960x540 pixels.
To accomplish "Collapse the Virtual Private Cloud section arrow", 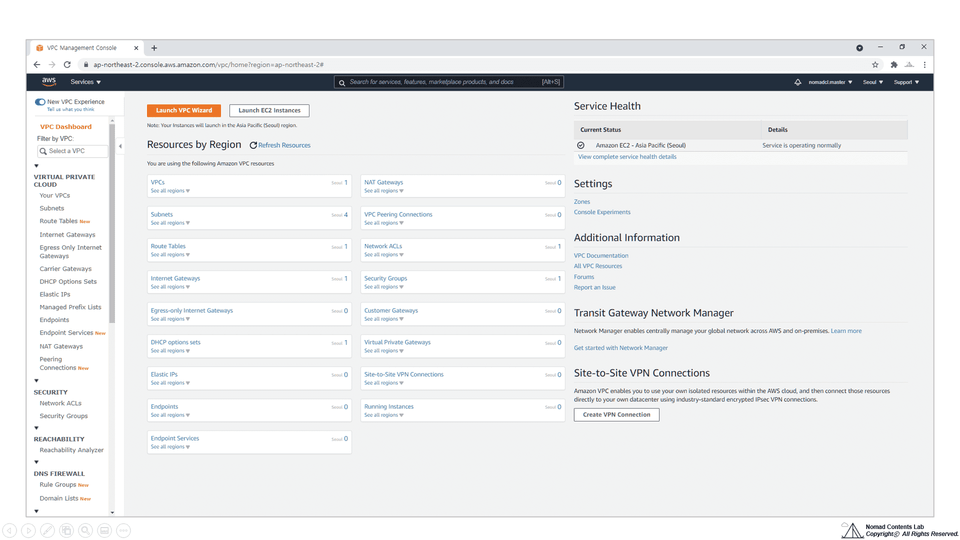I will point(36,166).
